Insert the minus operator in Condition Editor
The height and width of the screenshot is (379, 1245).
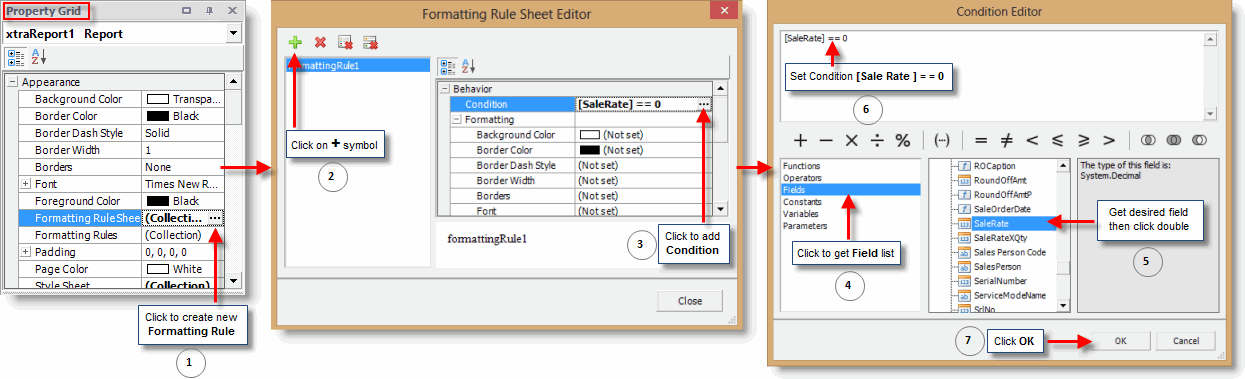[826, 139]
